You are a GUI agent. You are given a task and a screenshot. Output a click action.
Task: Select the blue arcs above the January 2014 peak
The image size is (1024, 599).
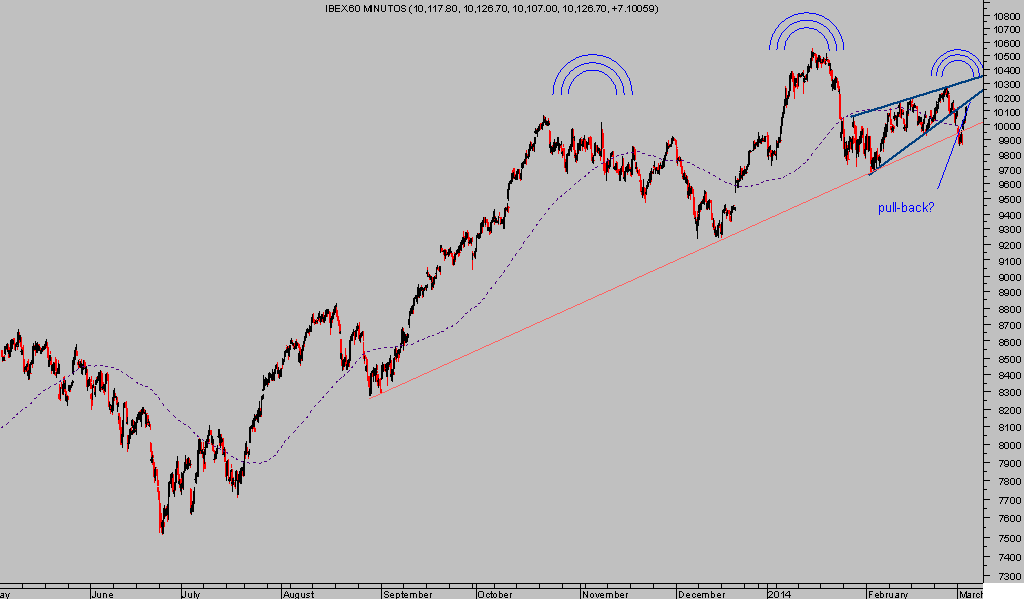(x=807, y=30)
